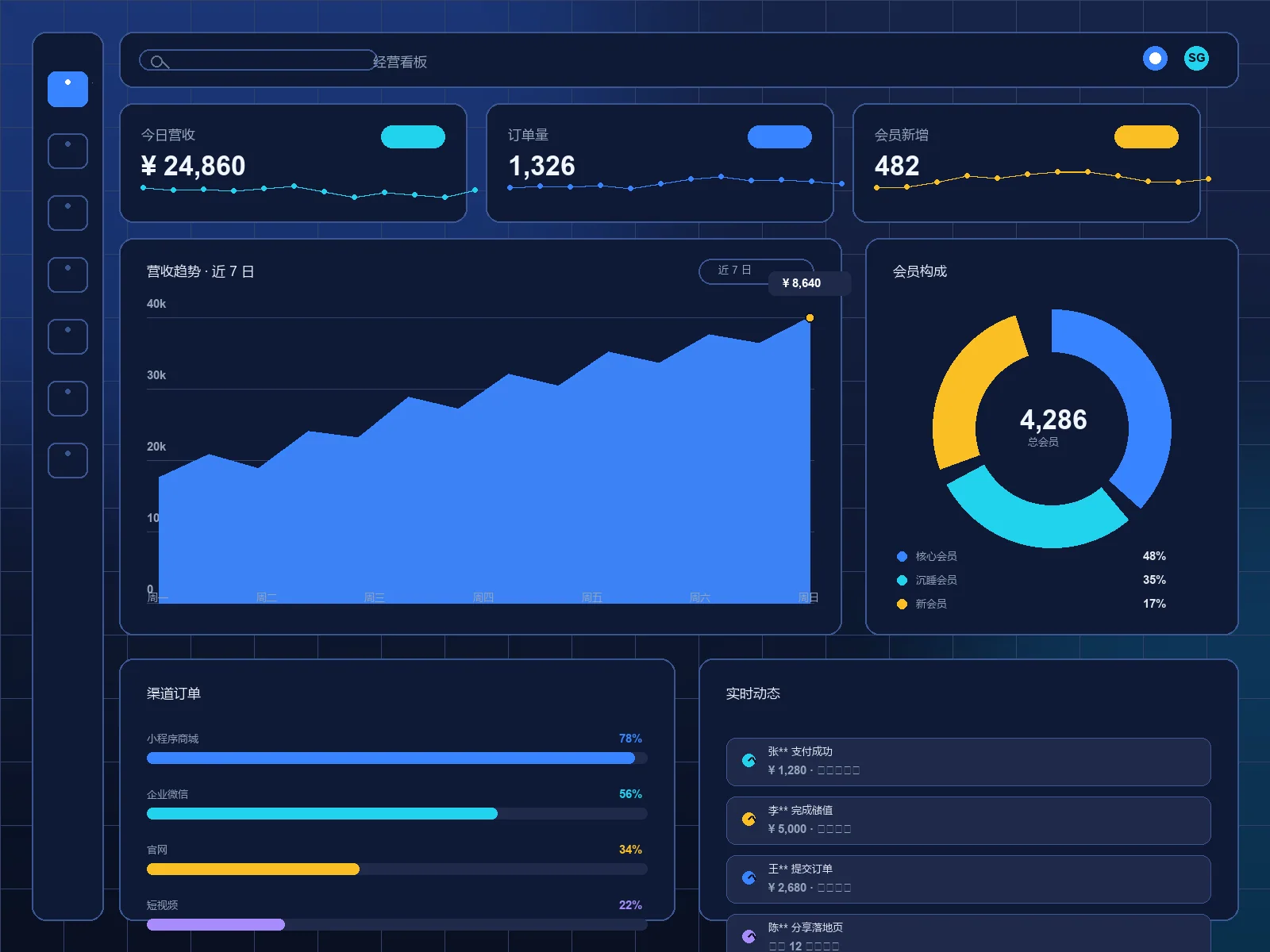The height and width of the screenshot is (952, 1270).
Task: Click the 短视频 progress bar
Action: tap(397, 925)
